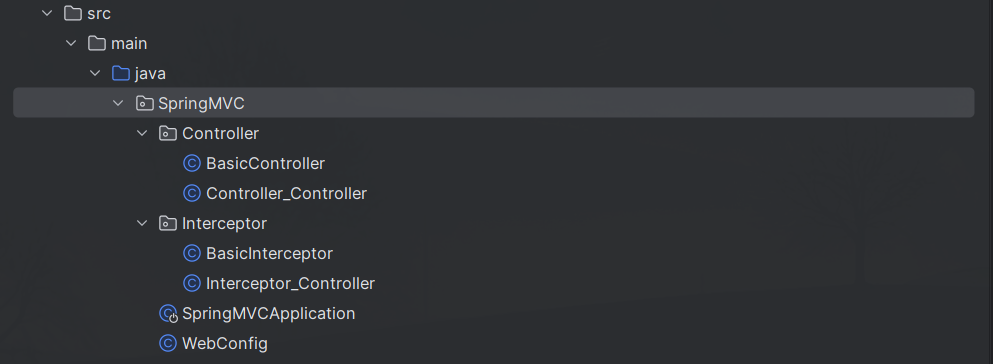
Task: Select Controller_Controller class in tree
Action: coord(286,194)
